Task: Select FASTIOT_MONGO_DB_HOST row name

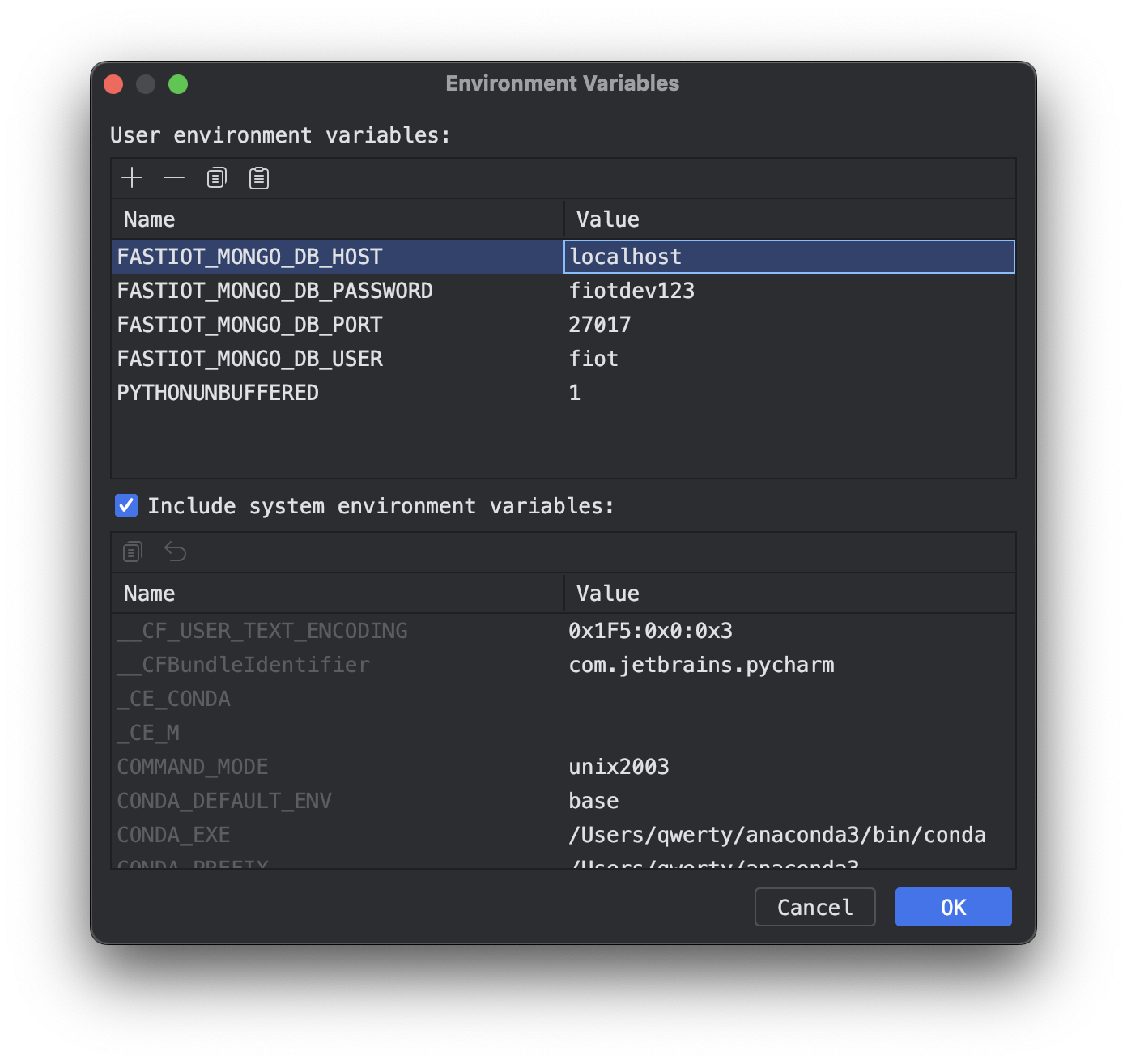Action: (x=250, y=257)
